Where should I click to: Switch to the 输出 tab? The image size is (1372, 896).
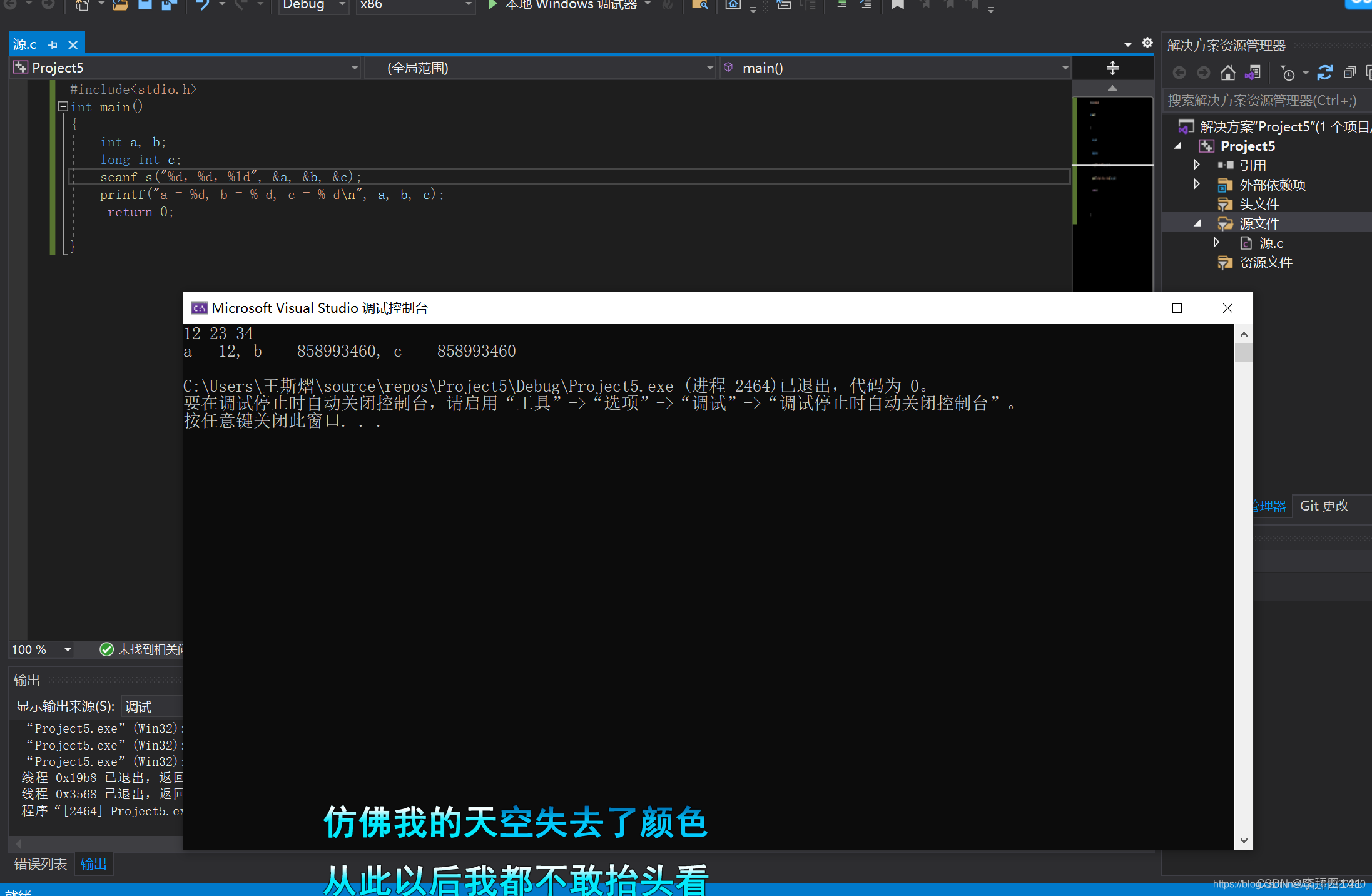93,864
